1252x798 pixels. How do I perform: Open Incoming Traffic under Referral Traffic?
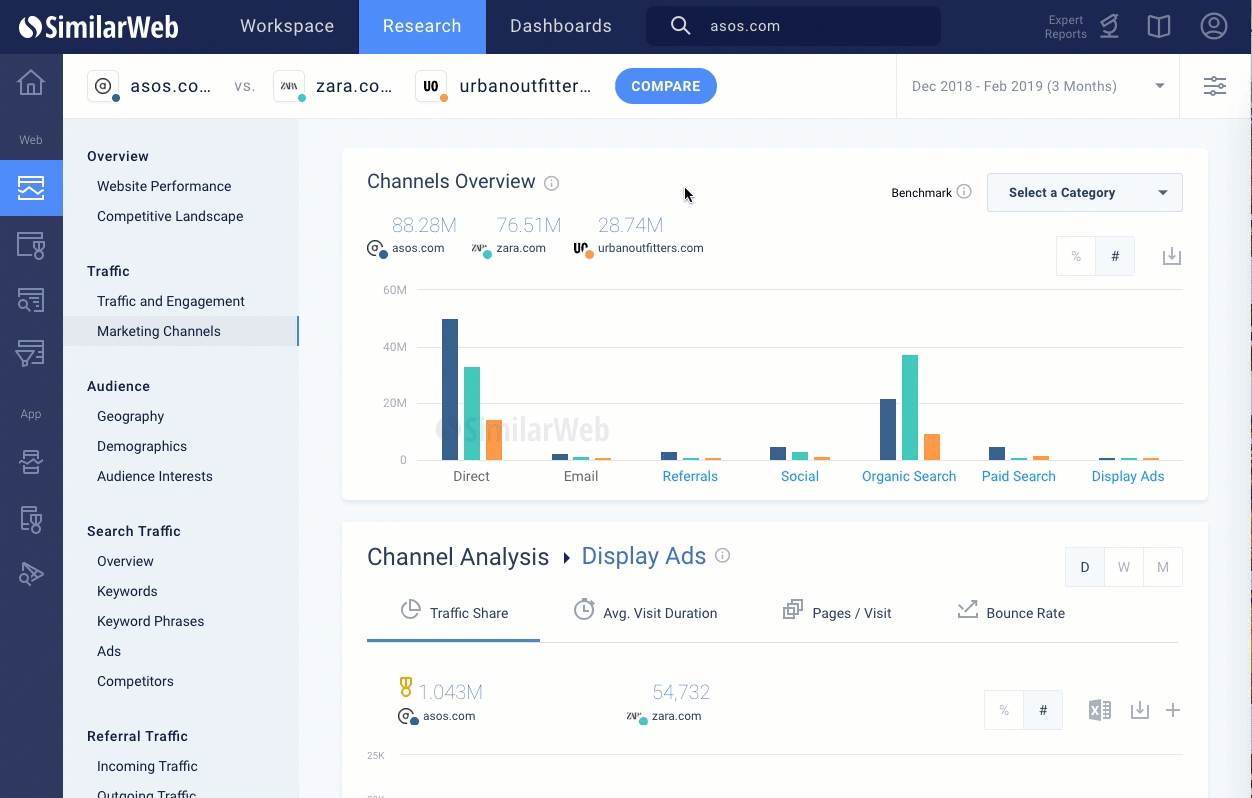147,766
